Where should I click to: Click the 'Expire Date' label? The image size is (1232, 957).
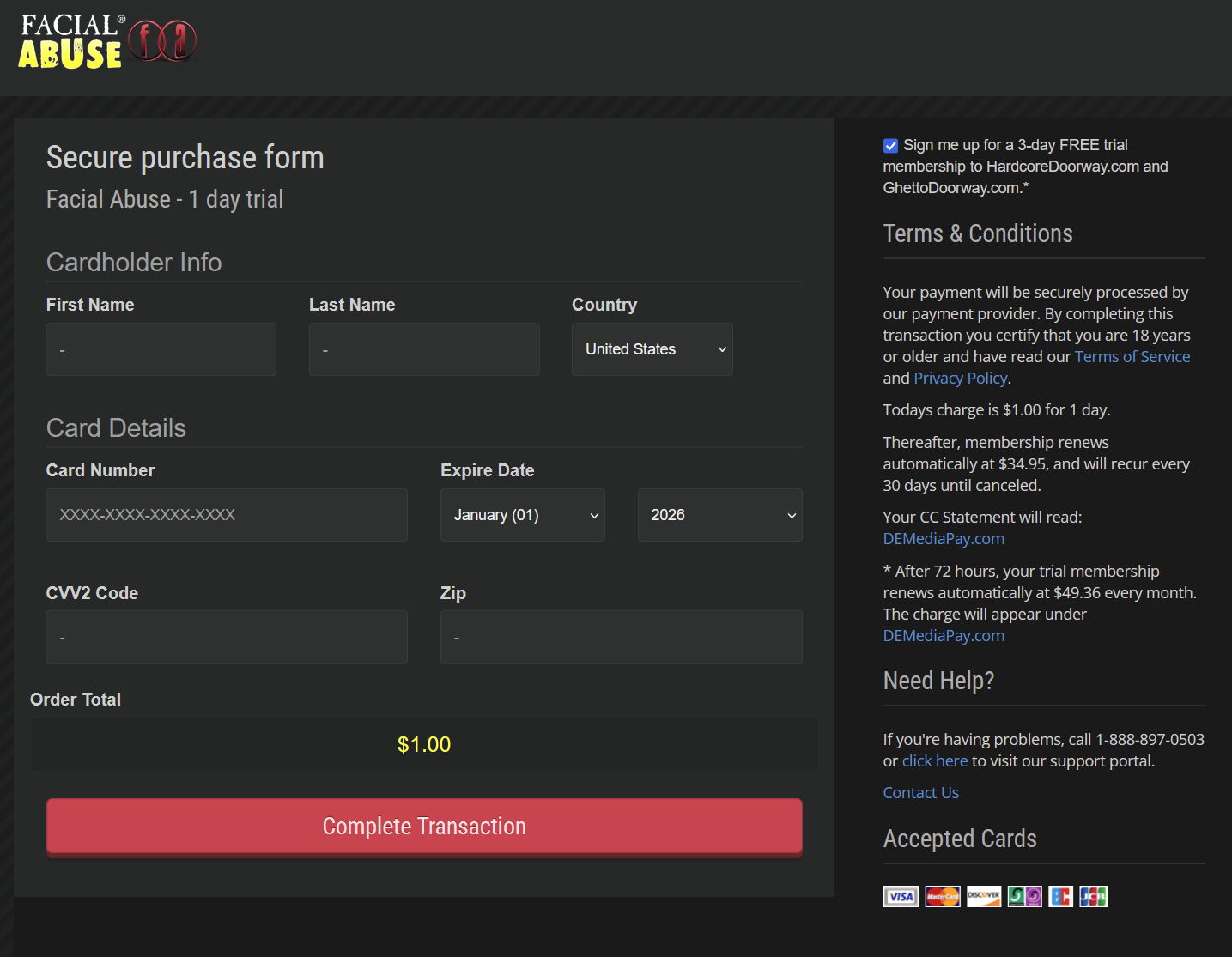coord(488,470)
